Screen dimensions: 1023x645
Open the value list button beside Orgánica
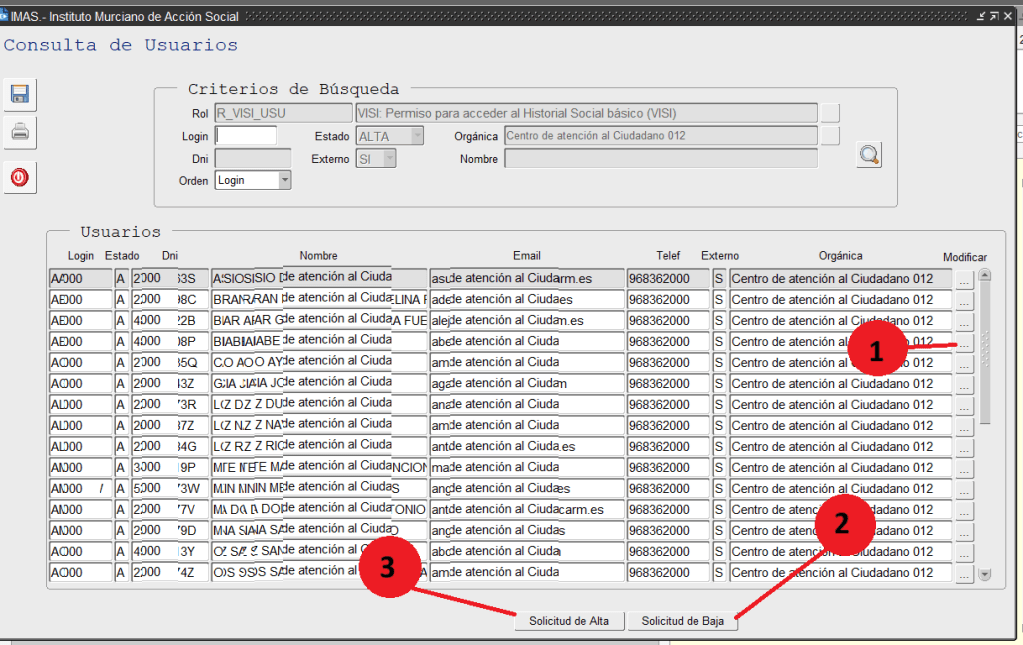coord(830,135)
